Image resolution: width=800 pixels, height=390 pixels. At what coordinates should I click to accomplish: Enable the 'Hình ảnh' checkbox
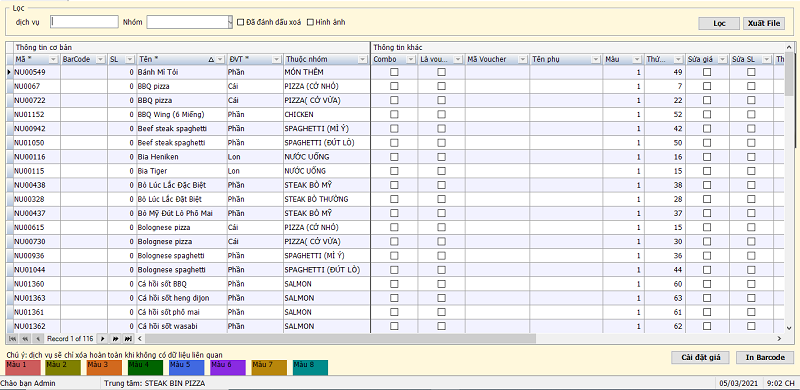tap(310, 22)
